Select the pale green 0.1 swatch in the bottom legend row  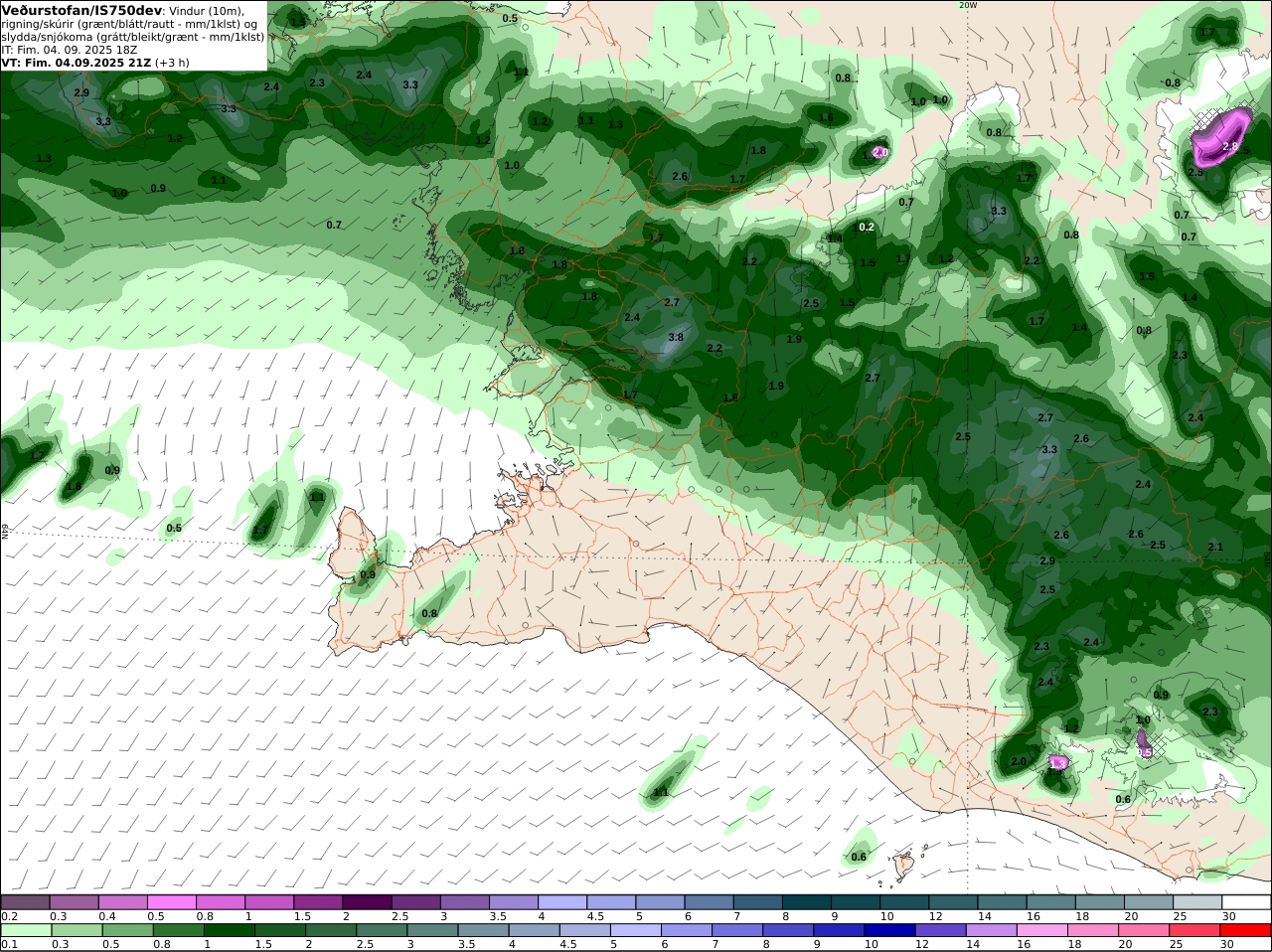click(x=26, y=930)
